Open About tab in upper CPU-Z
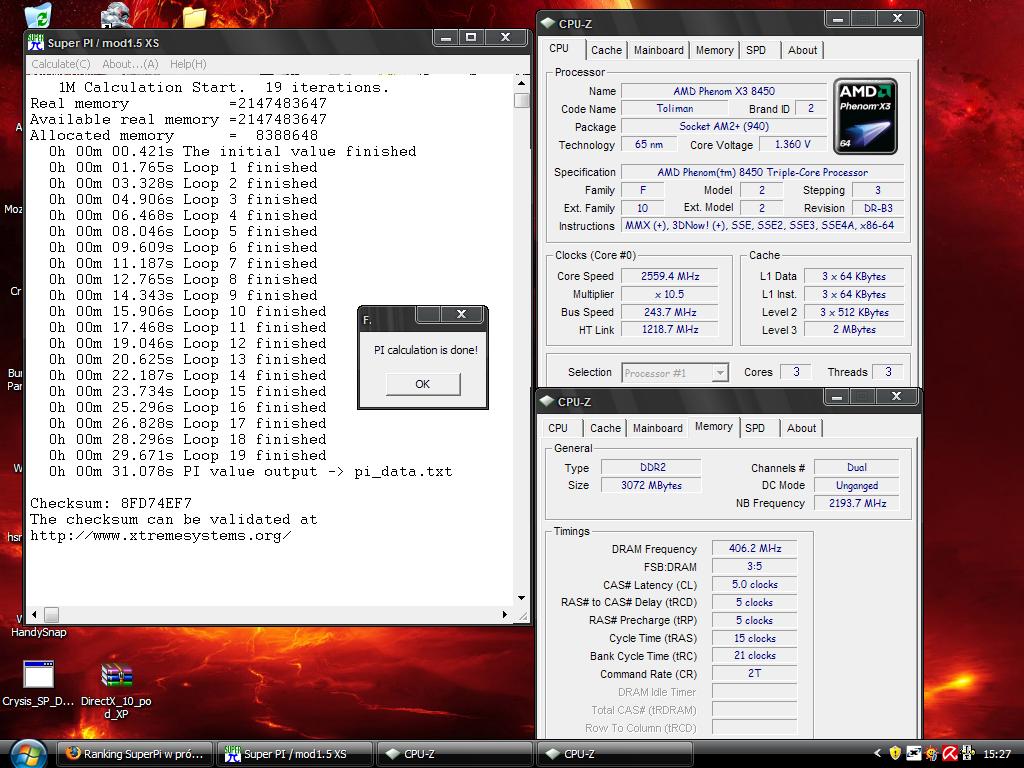 click(x=802, y=50)
